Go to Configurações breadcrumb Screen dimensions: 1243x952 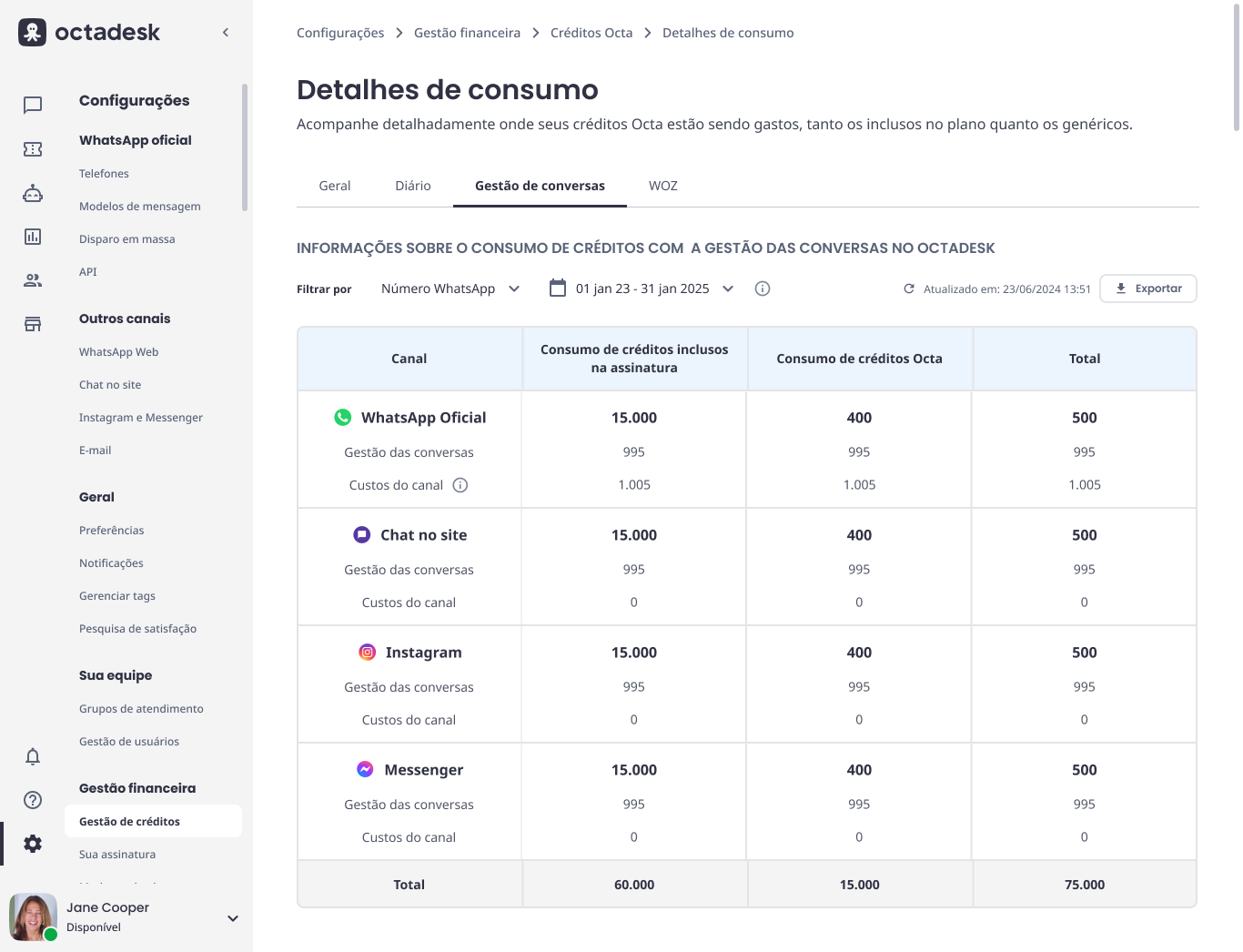[x=340, y=33]
